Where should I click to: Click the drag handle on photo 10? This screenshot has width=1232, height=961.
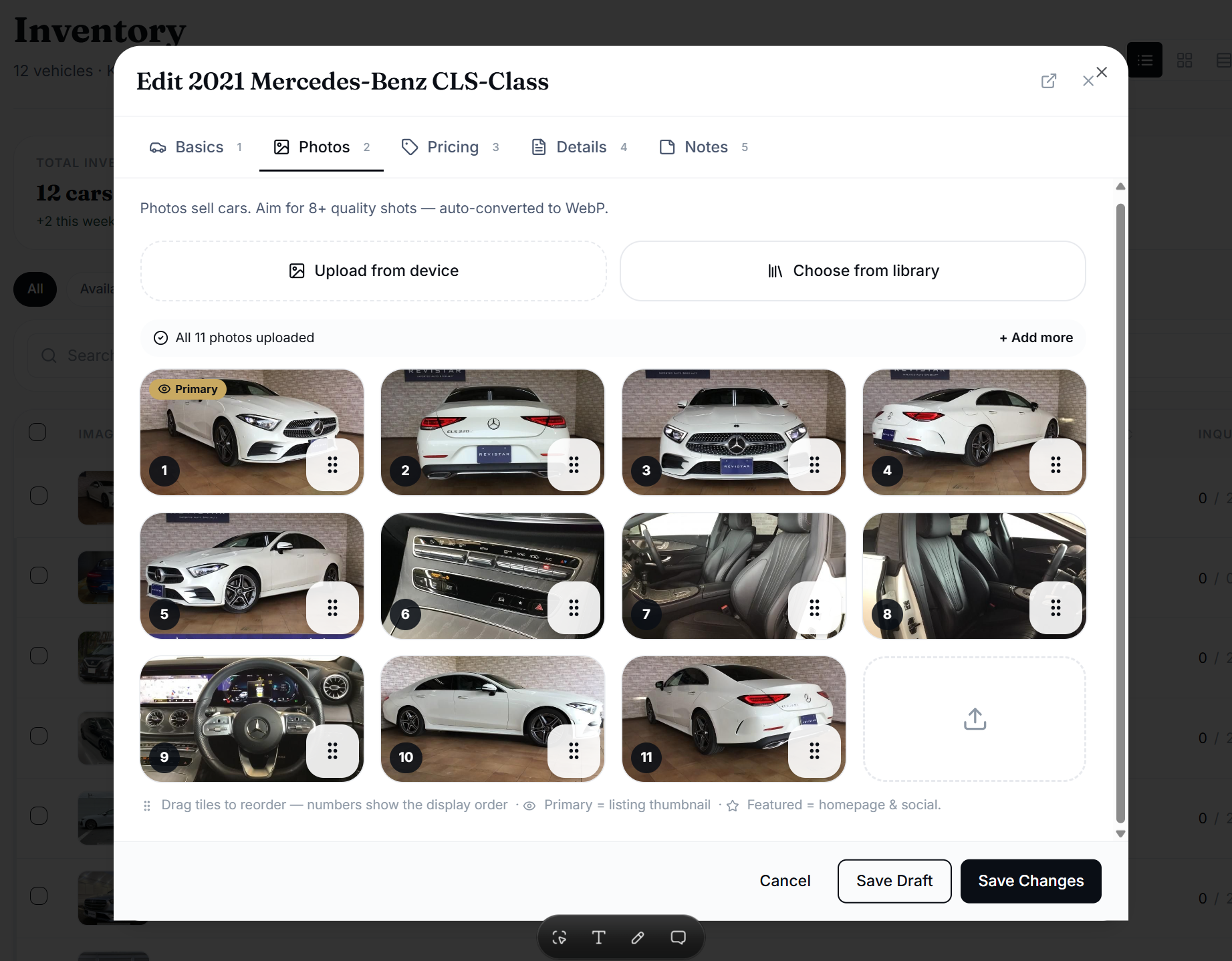coord(574,751)
